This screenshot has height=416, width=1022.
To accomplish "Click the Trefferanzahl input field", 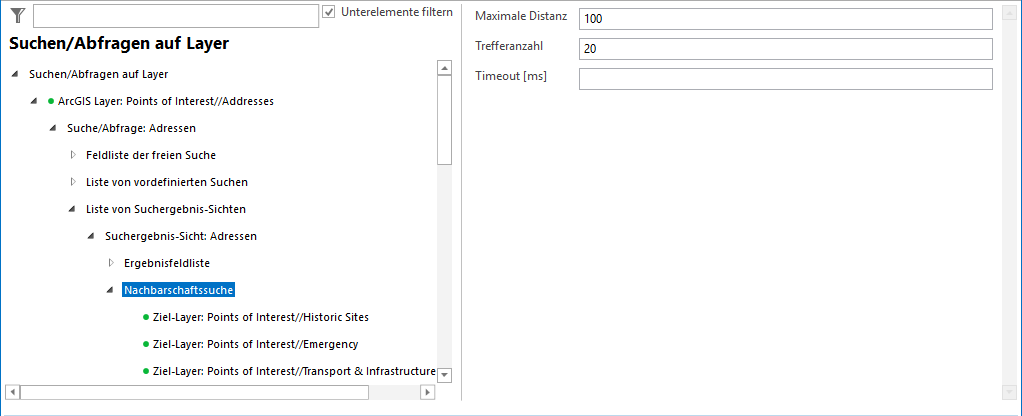I will 785,49.
